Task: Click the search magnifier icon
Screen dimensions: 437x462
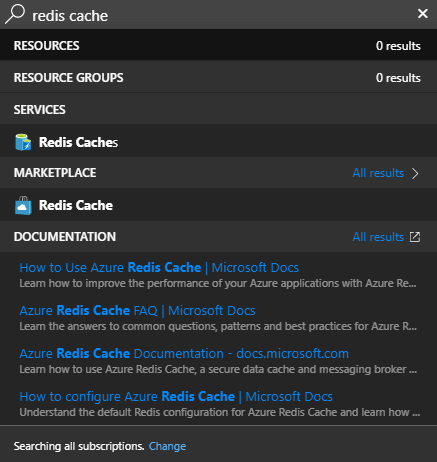Action: tap(15, 14)
